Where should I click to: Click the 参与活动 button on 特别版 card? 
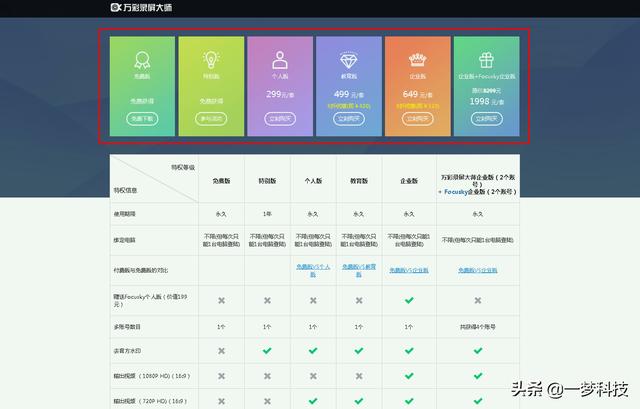(x=211, y=119)
